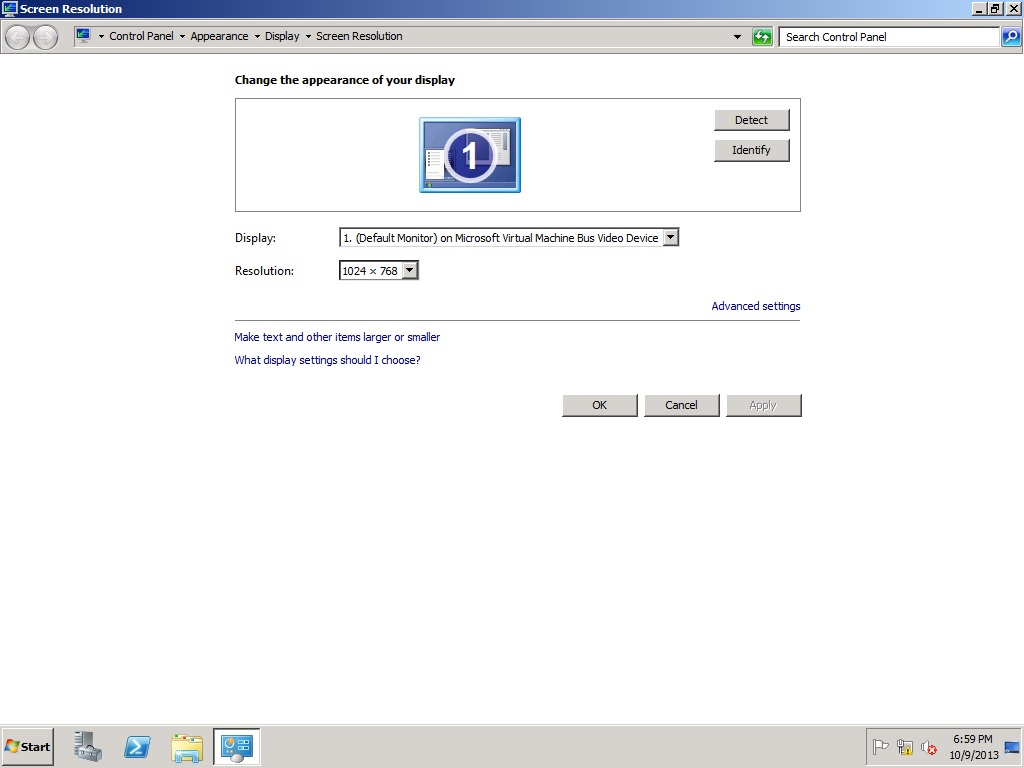This screenshot has width=1024, height=768.
Task: Select the active Screen Resolution taskbar icon
Action: click(236, 746)
